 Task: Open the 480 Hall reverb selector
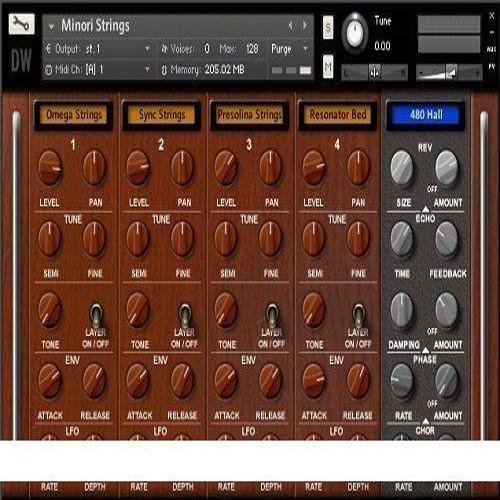tap(426, 115)
